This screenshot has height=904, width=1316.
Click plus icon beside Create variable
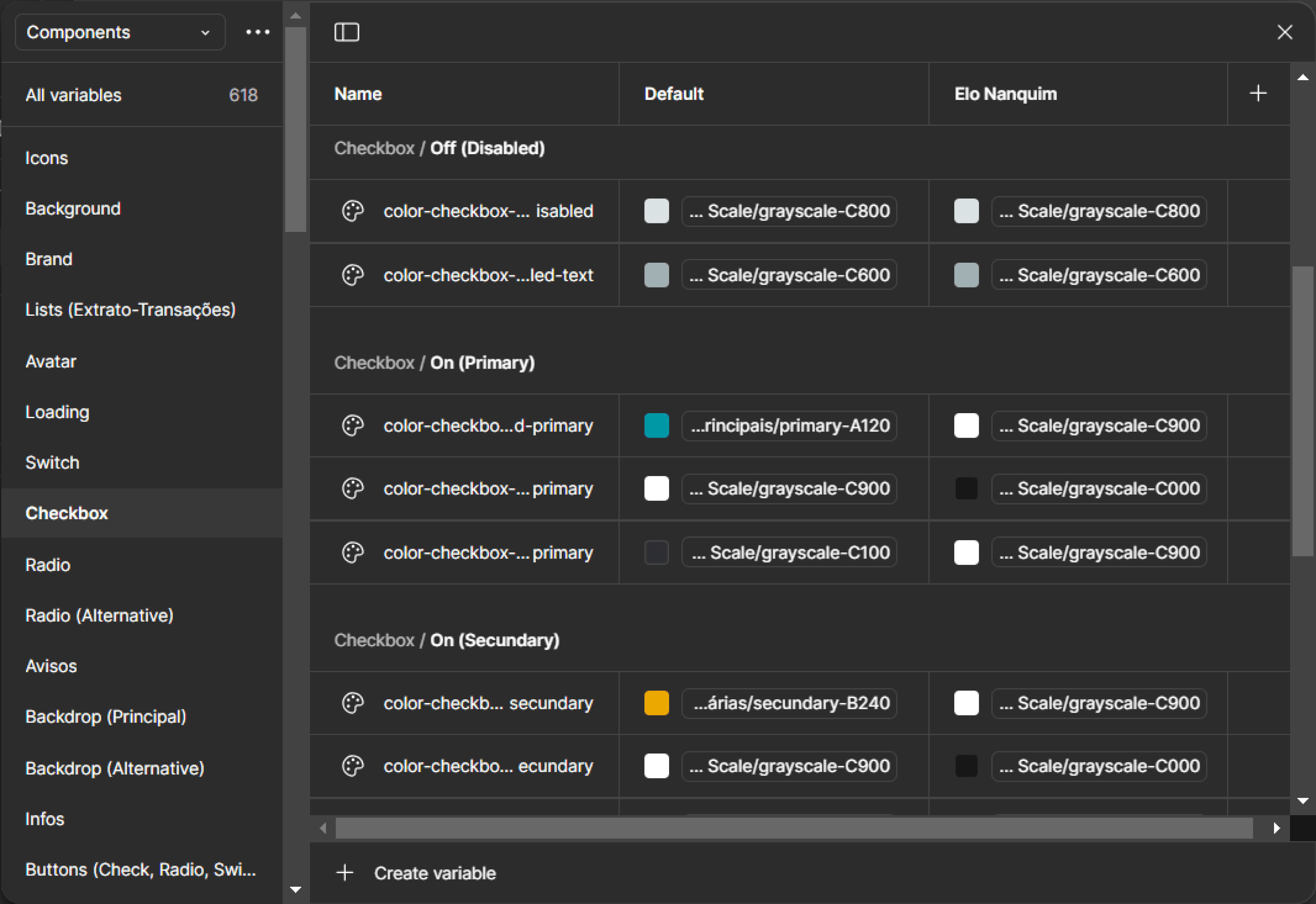pyautogui.click(x=345, y=873)
